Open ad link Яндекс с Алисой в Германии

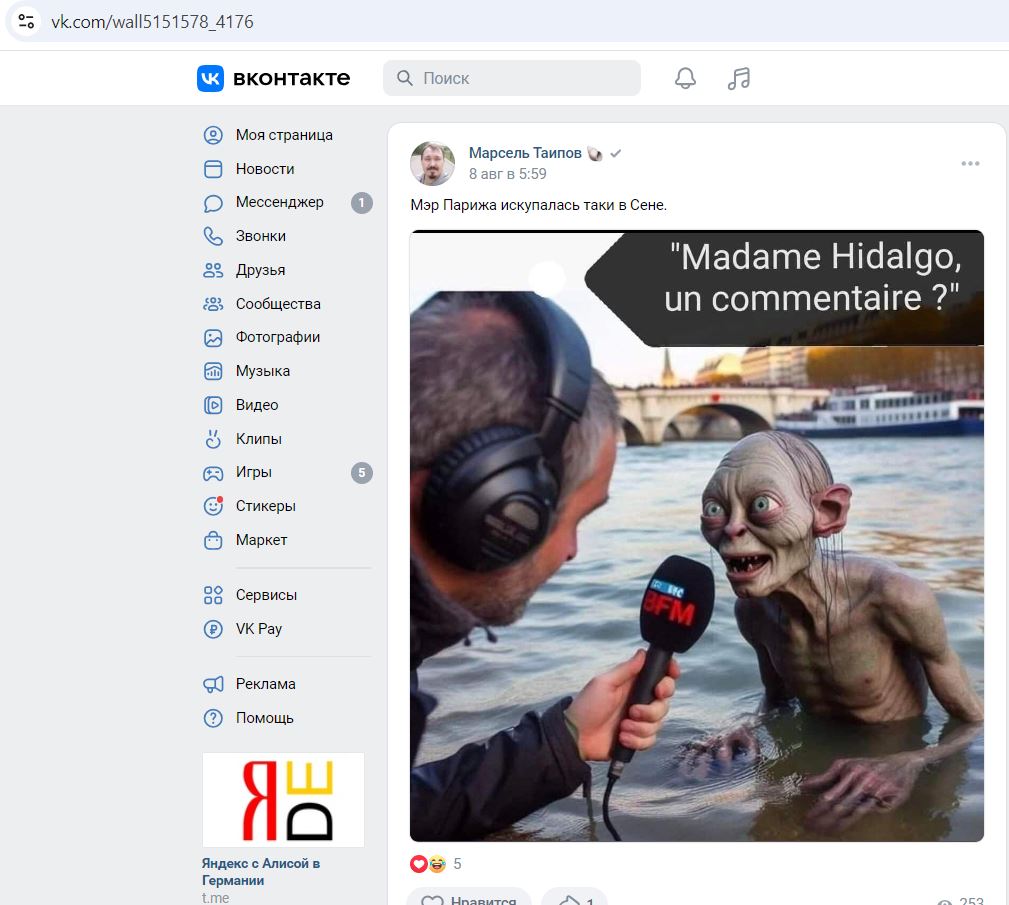(x=261, y=872)
